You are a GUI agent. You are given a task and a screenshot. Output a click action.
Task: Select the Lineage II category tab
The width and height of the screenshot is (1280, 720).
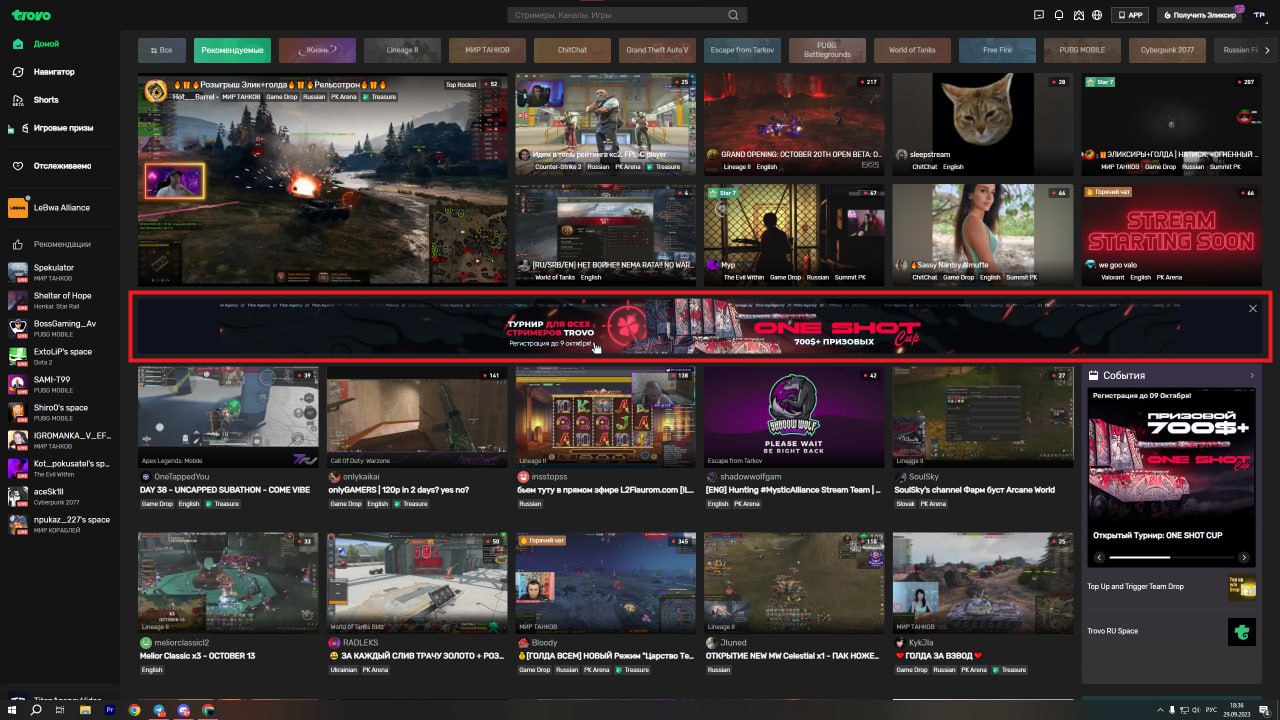402,50
